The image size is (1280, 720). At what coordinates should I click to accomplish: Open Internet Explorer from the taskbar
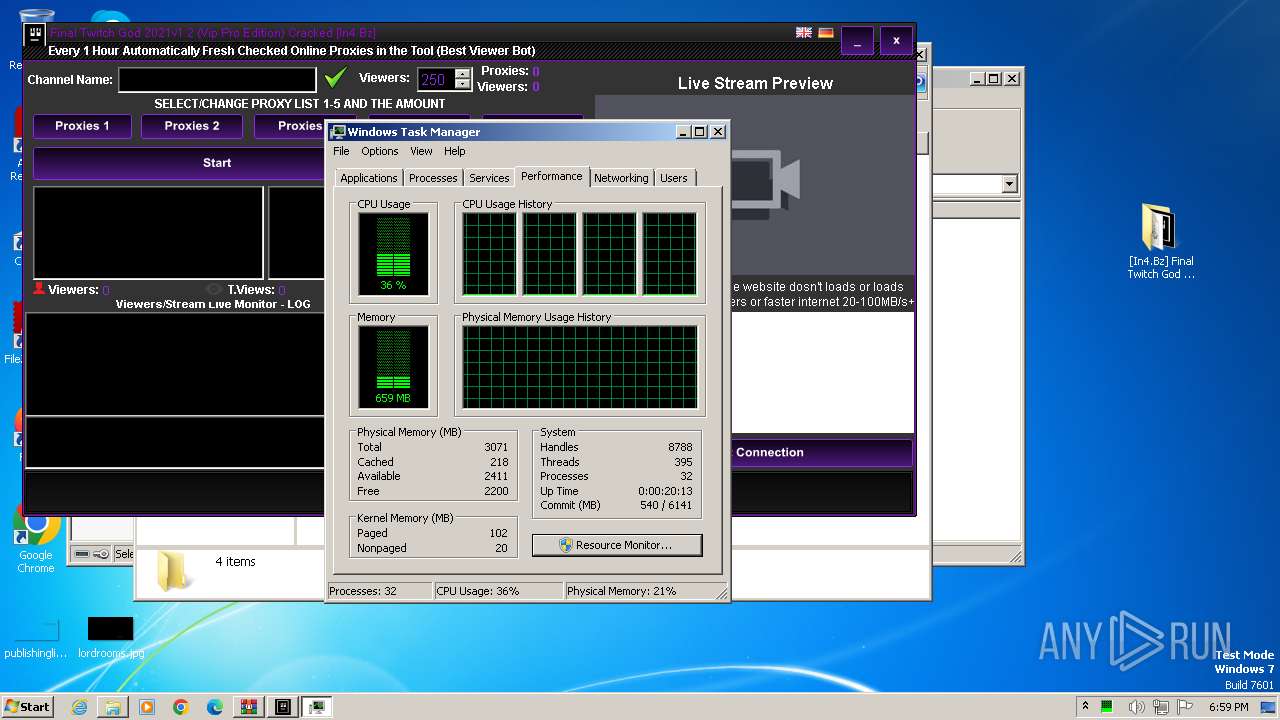pyautogui.click(x=79, y=707)
